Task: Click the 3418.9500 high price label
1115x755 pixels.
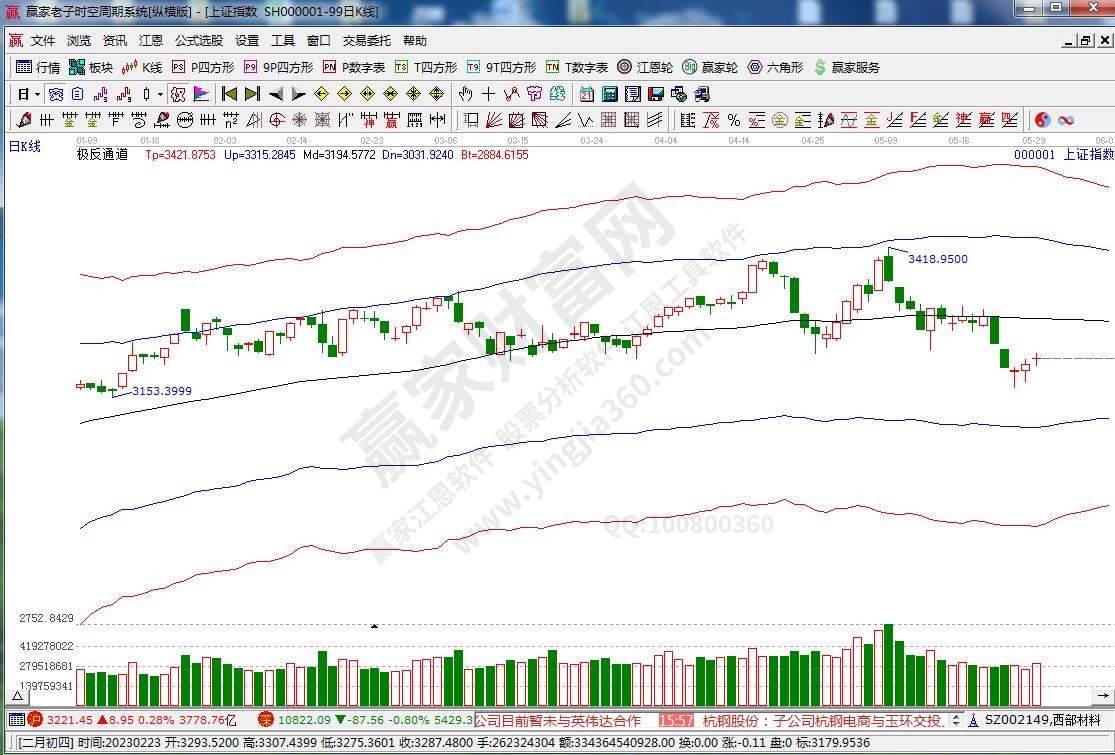Action: click(x=937, y=259)
